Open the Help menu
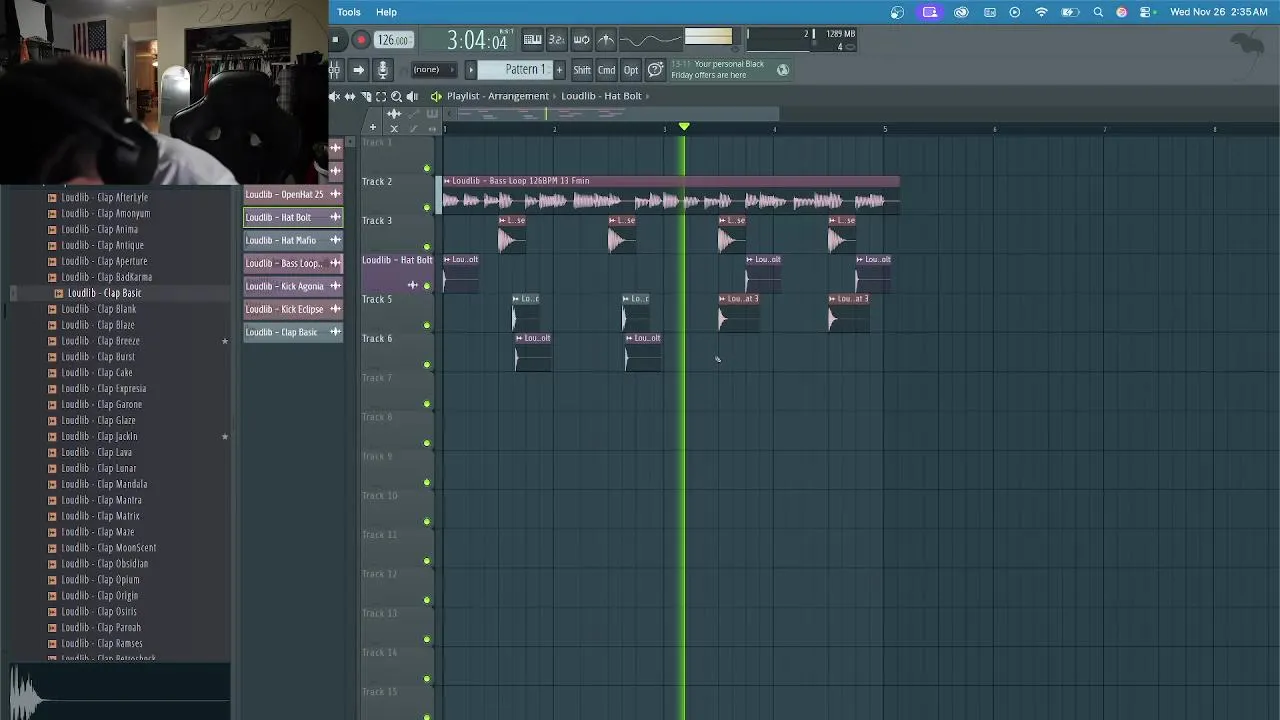This screenshot has height=720, width=1280. [x=386, y=12]
